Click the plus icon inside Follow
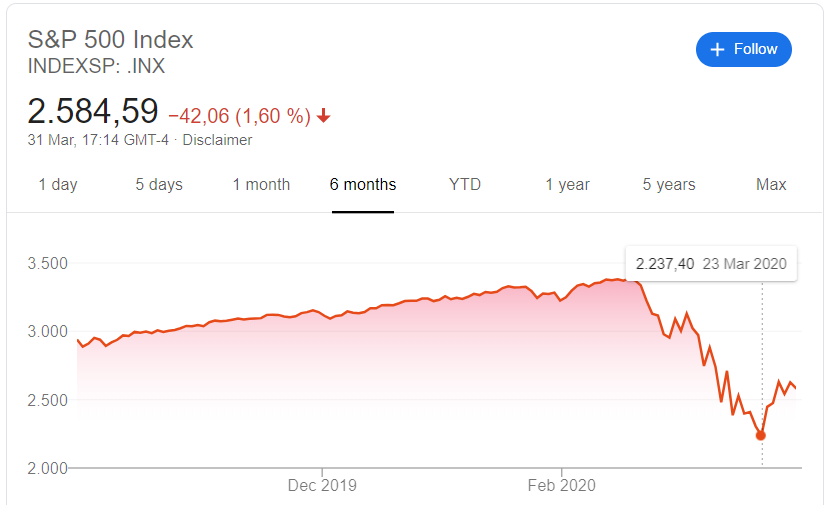 tap(716, 49)
